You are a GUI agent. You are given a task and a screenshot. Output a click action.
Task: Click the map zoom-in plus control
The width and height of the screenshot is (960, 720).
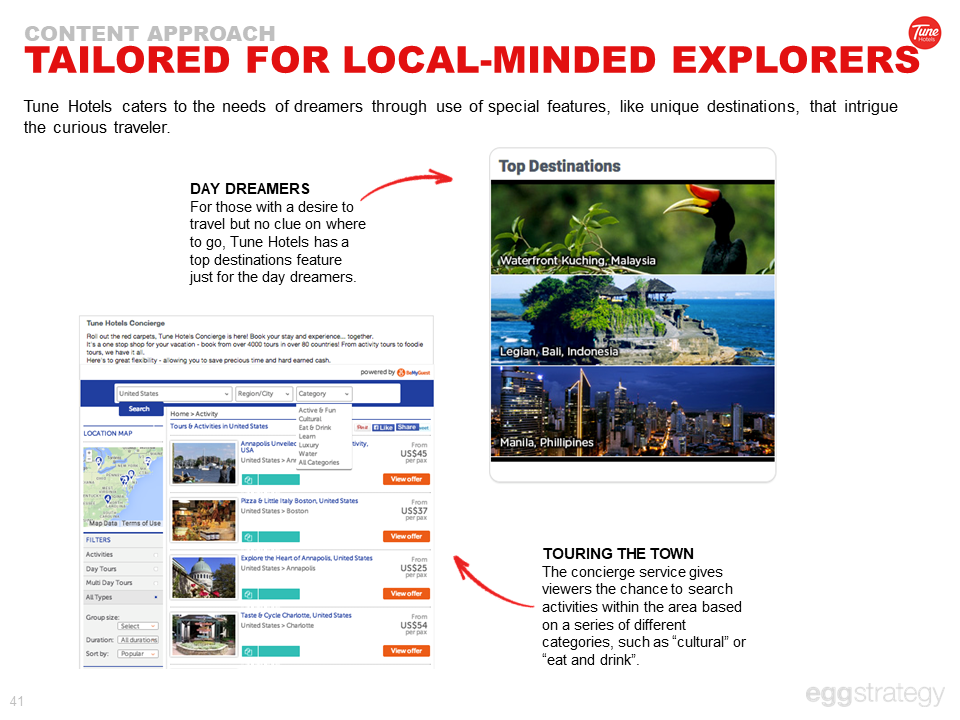89,454
